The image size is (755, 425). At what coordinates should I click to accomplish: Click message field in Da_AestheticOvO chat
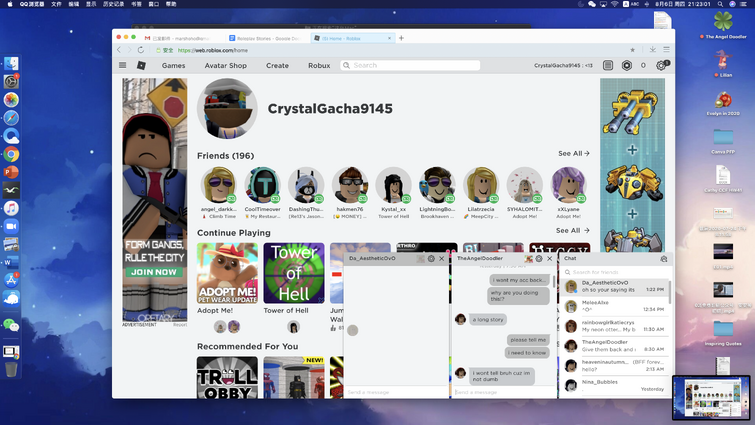(x=396, y=392)
